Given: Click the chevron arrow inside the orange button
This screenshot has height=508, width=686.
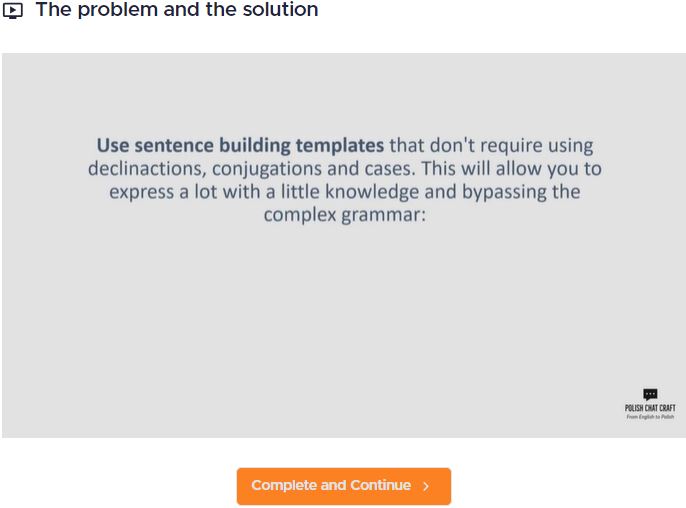Looking at the screenshot, I should pyautogui.click(x=426, y=486).
